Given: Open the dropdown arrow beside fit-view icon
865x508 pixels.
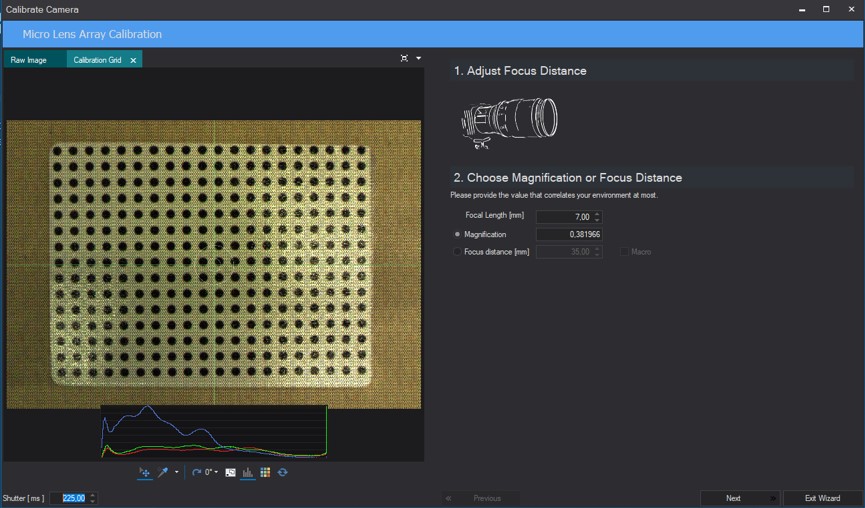Looking at the screenshot, I should [419, 58].
